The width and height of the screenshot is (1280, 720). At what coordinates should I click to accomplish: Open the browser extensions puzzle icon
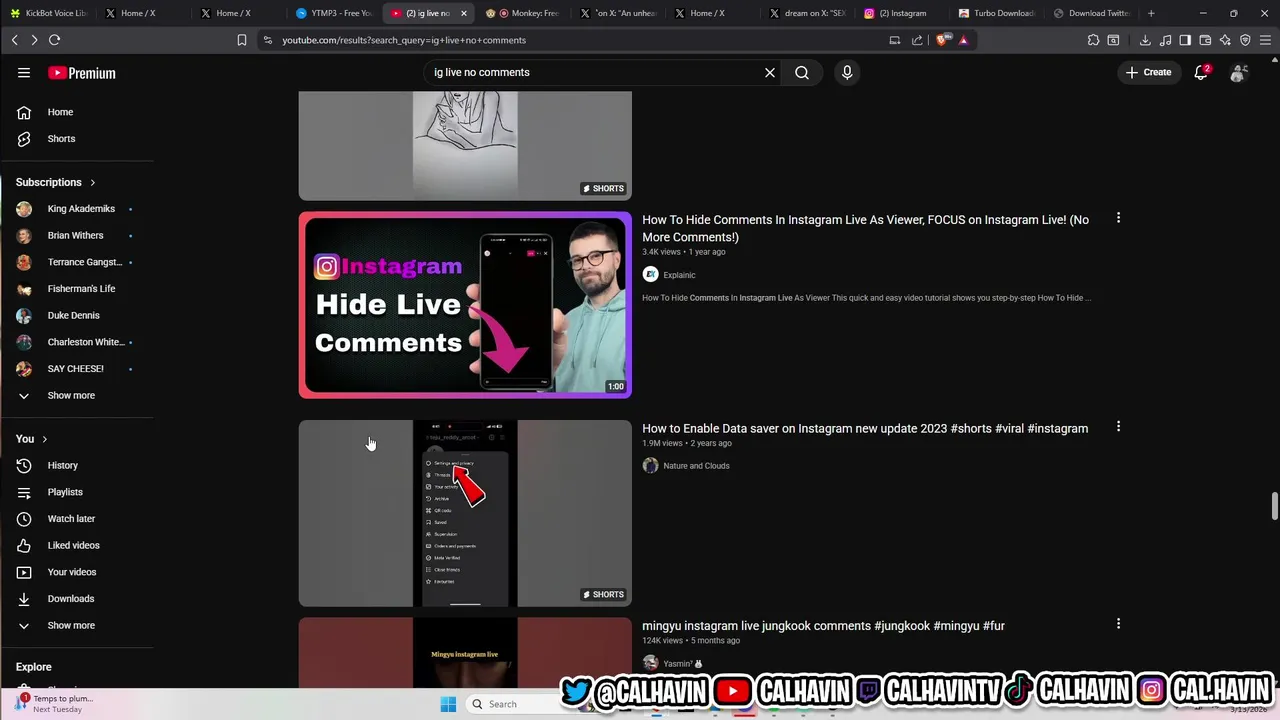point(1093,40)
